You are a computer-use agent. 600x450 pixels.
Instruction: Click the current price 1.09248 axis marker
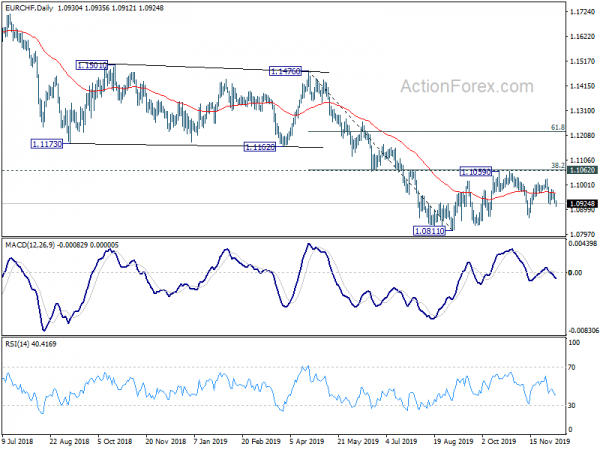[x=582, y=204]
